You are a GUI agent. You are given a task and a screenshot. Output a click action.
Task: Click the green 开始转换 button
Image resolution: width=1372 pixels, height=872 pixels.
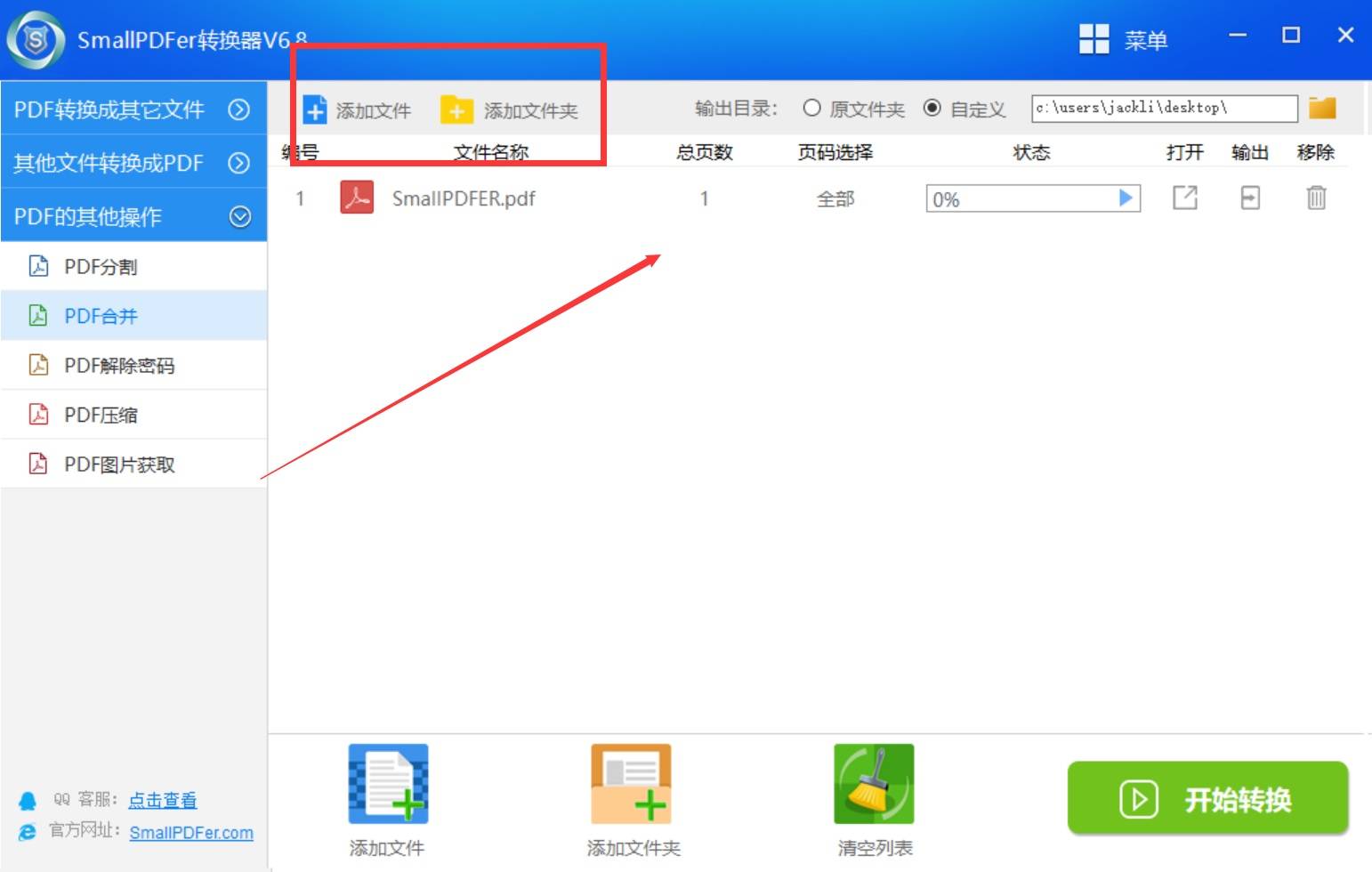pyautogui.click(x=1207, y=798)
